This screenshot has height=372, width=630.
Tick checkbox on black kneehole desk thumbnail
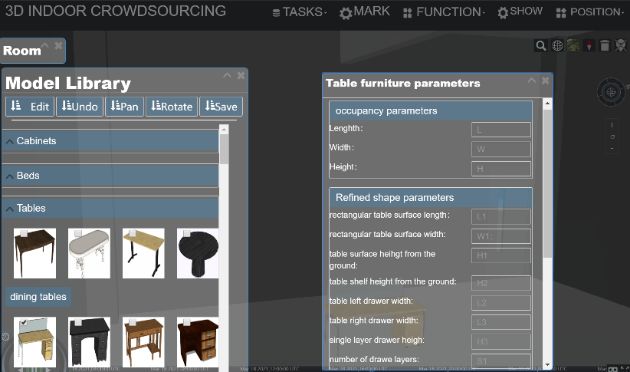[x=78, y=322]
